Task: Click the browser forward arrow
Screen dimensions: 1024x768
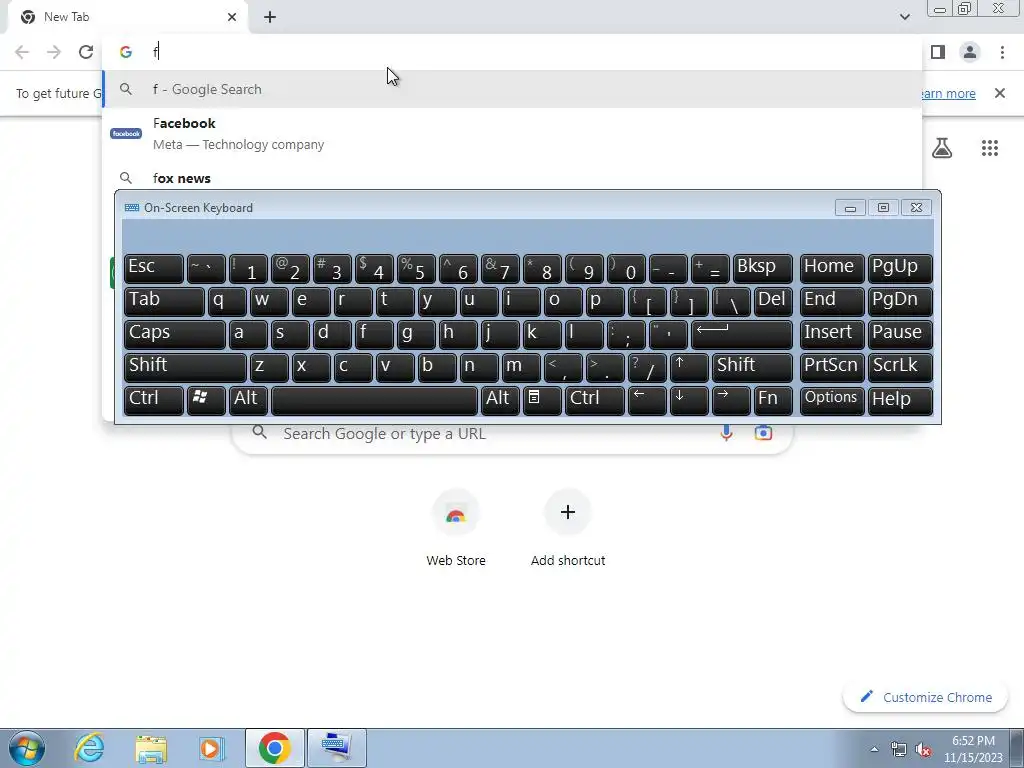Action: pyautogui.click(x=54, y=52)
